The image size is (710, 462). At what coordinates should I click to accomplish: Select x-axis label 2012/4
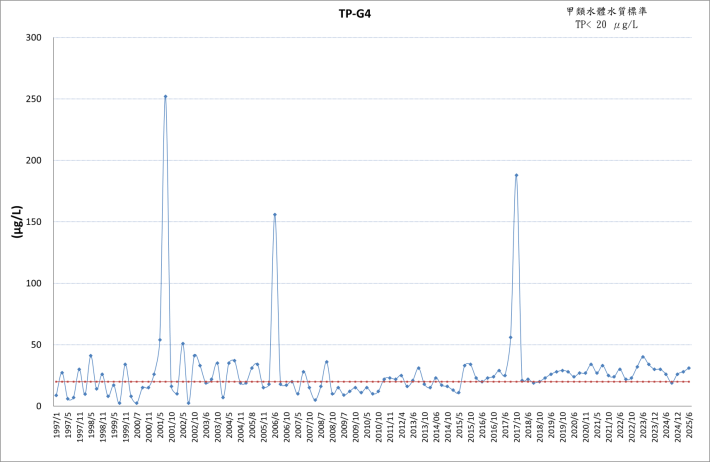point(402,425)
